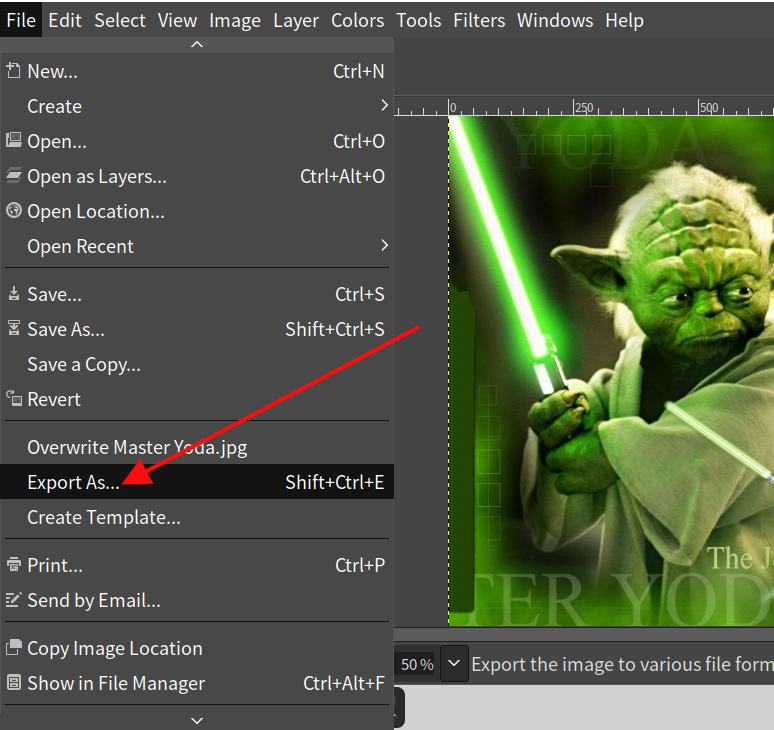
Task: Click the Ctrl+Alt+F shortcut label
Action: point(344,684)
